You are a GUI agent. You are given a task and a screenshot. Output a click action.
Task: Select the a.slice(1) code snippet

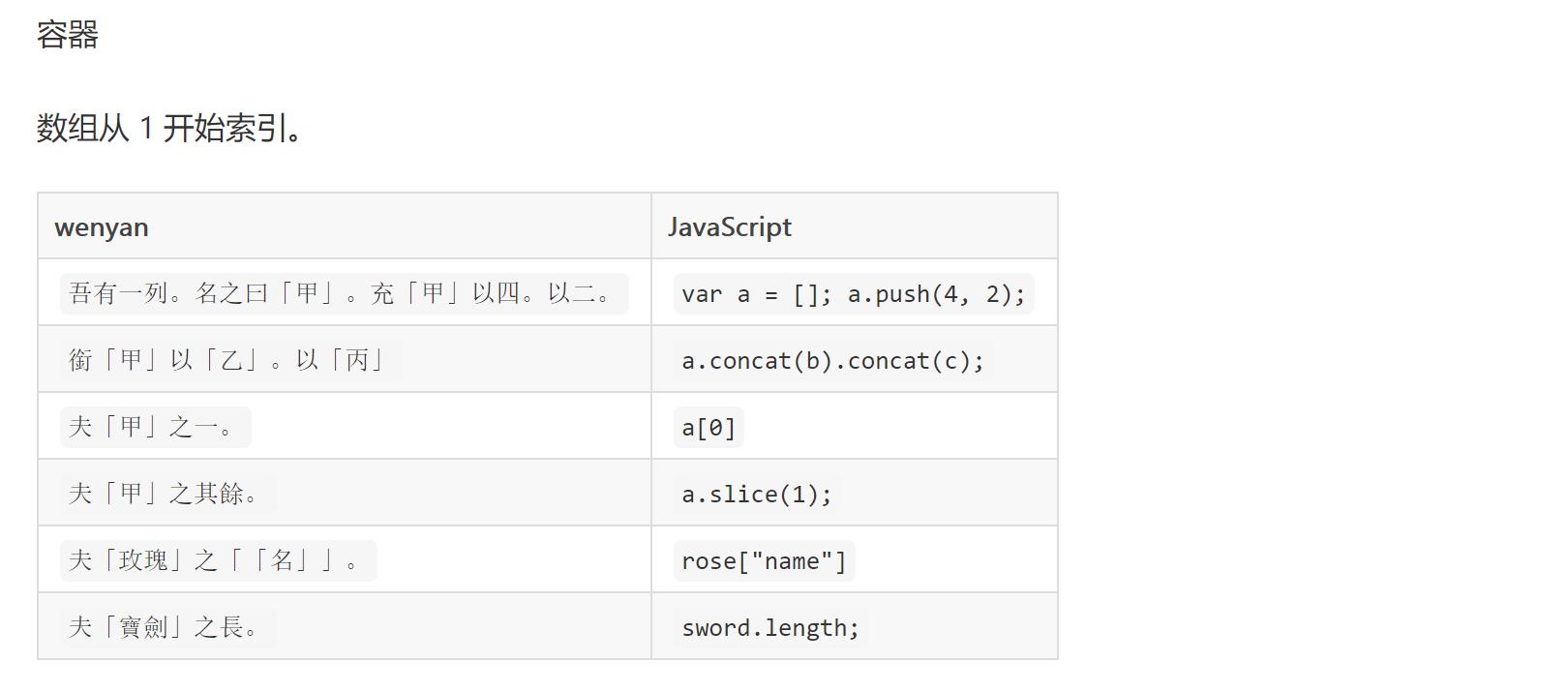click(x=756, y=495)
